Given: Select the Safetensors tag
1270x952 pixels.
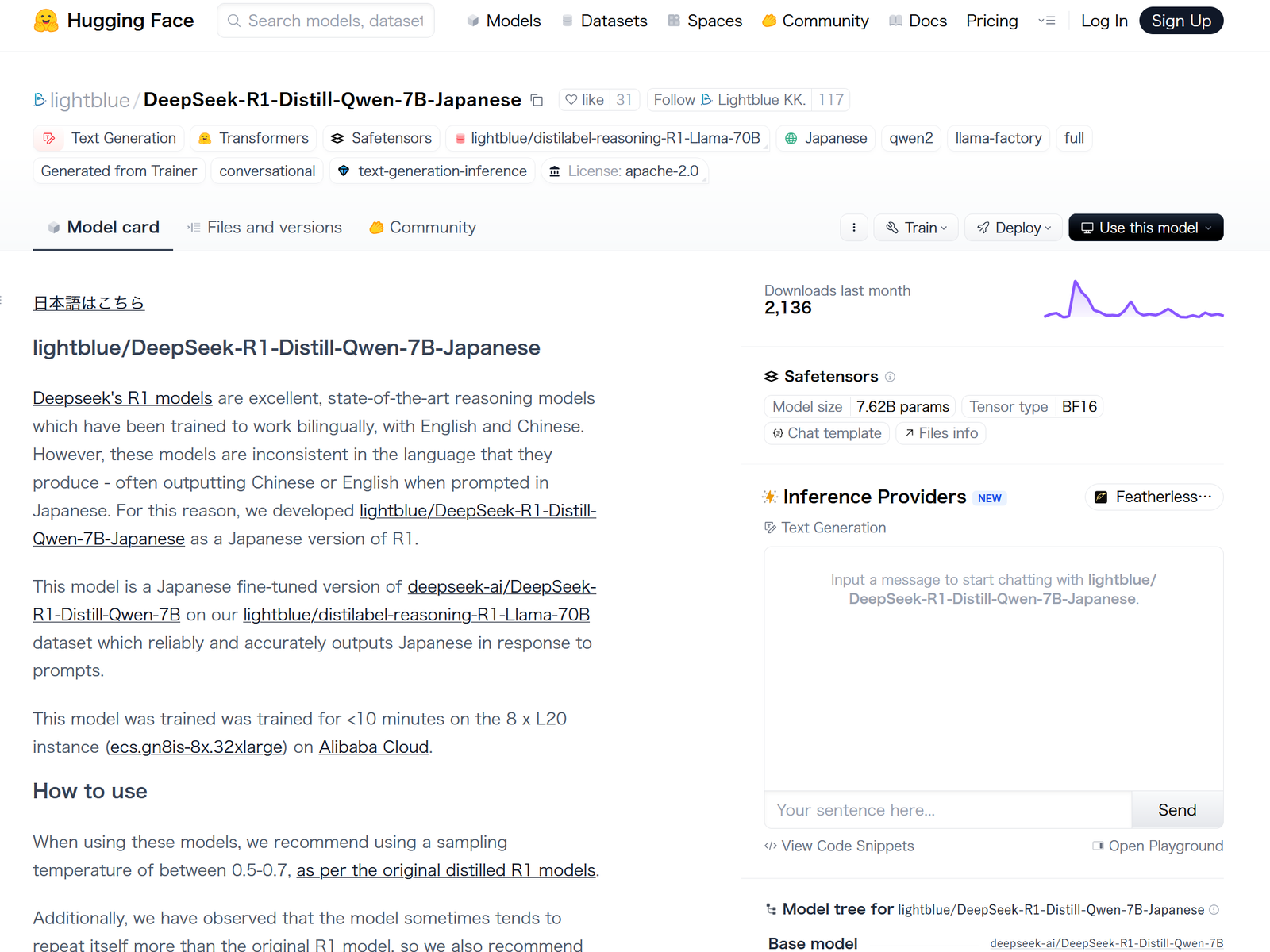Looking at the screenshot, I should (x=381, y=138).
